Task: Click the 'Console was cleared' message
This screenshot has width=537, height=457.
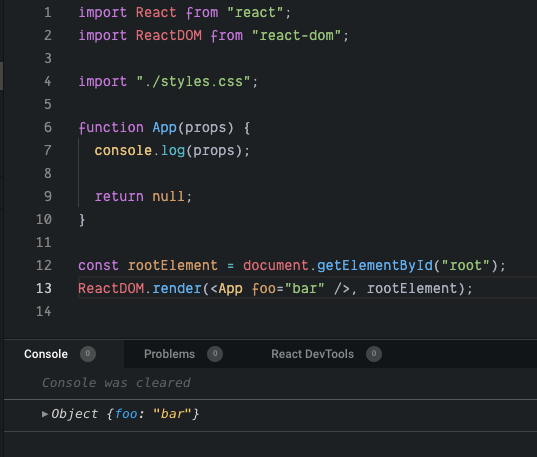Action: (x=116, y=383)
